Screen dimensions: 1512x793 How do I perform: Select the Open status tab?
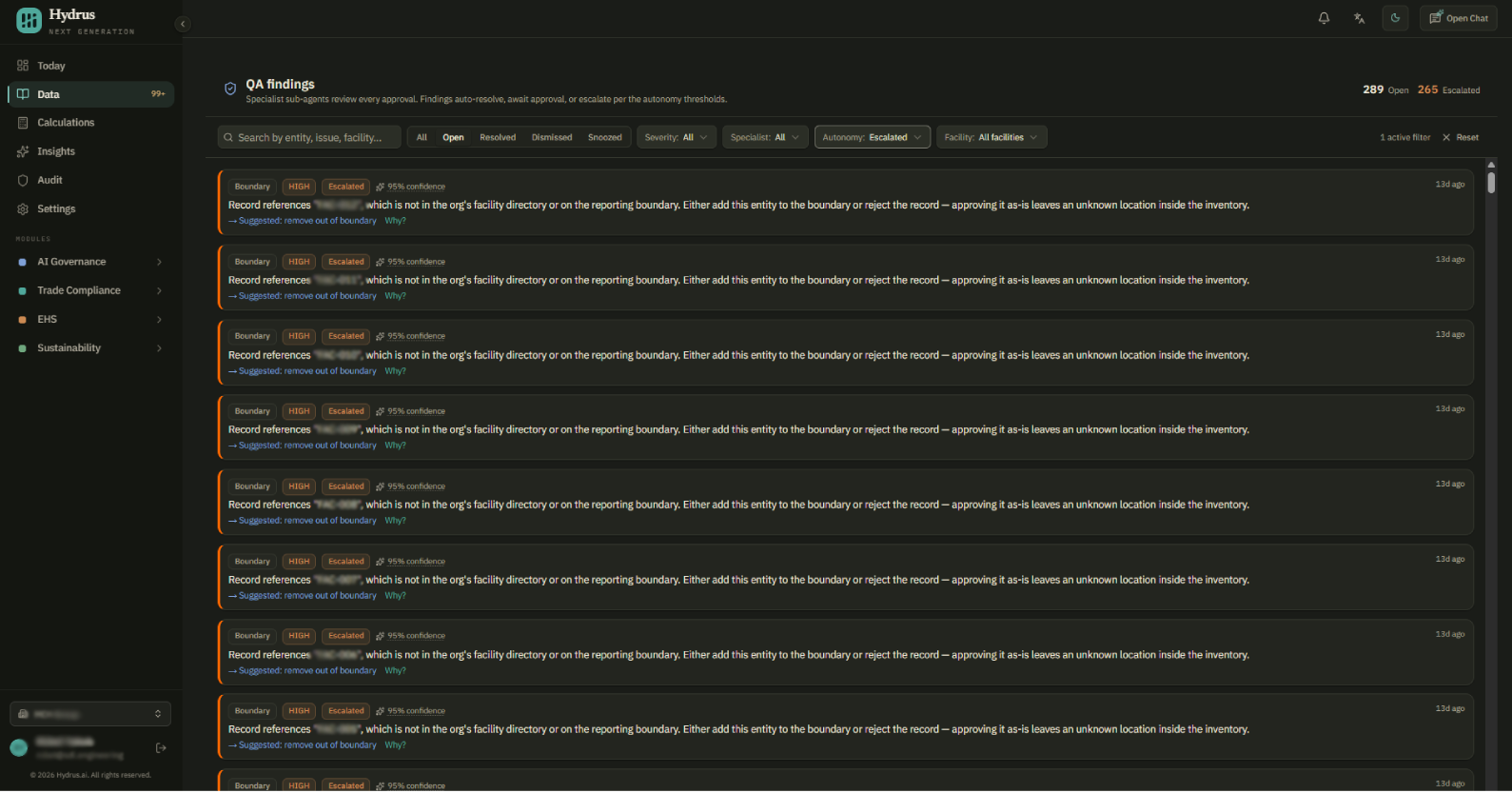click(453, 137)
